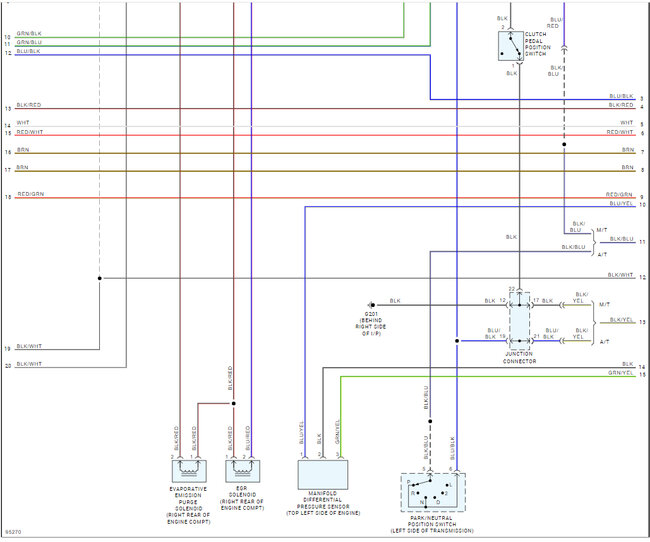
Task: Click the BLU/BLK label at left wire 12
Action: coord(29,51)
